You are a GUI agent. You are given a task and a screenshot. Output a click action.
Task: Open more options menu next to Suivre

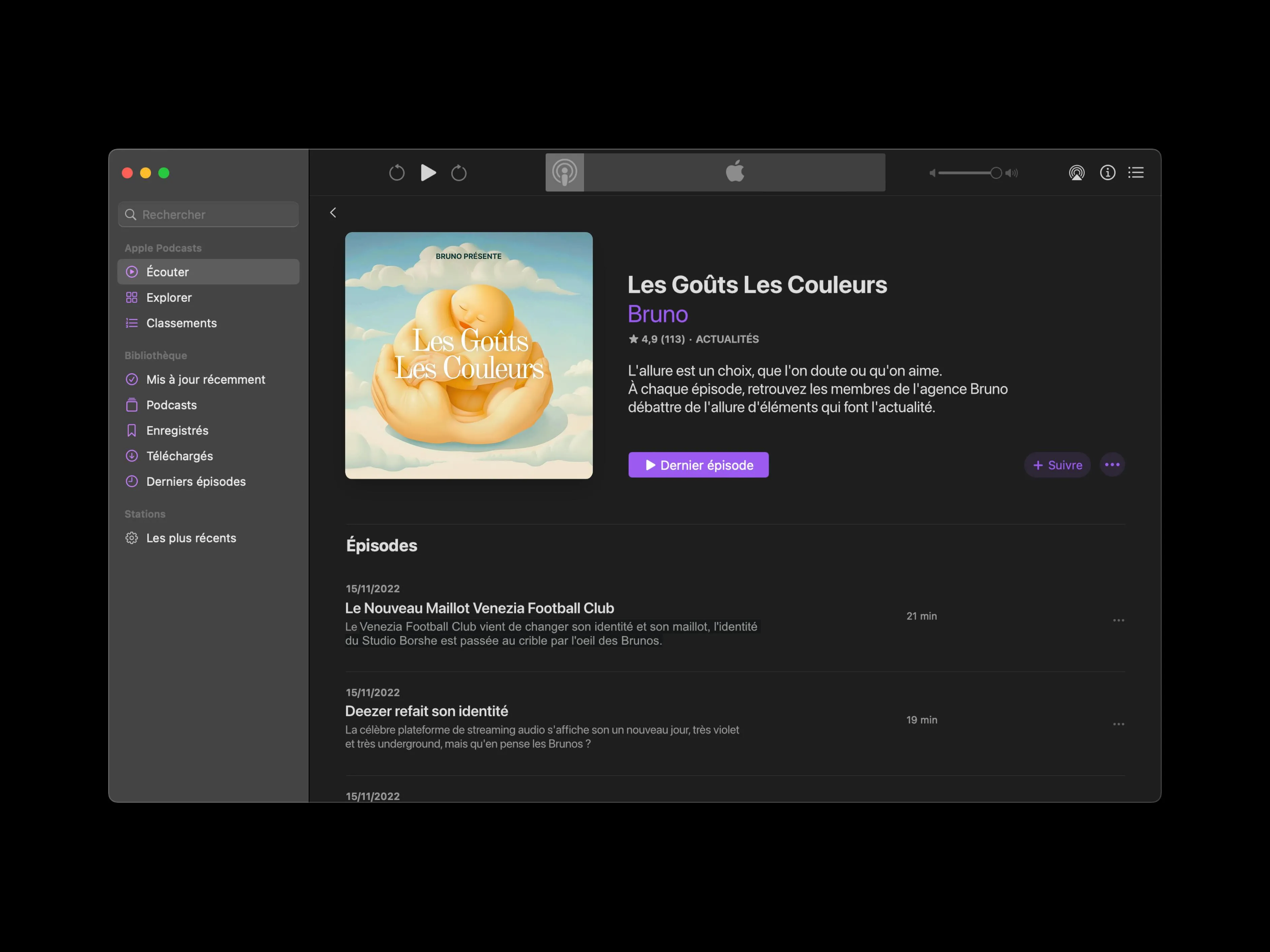point(1112,465)
